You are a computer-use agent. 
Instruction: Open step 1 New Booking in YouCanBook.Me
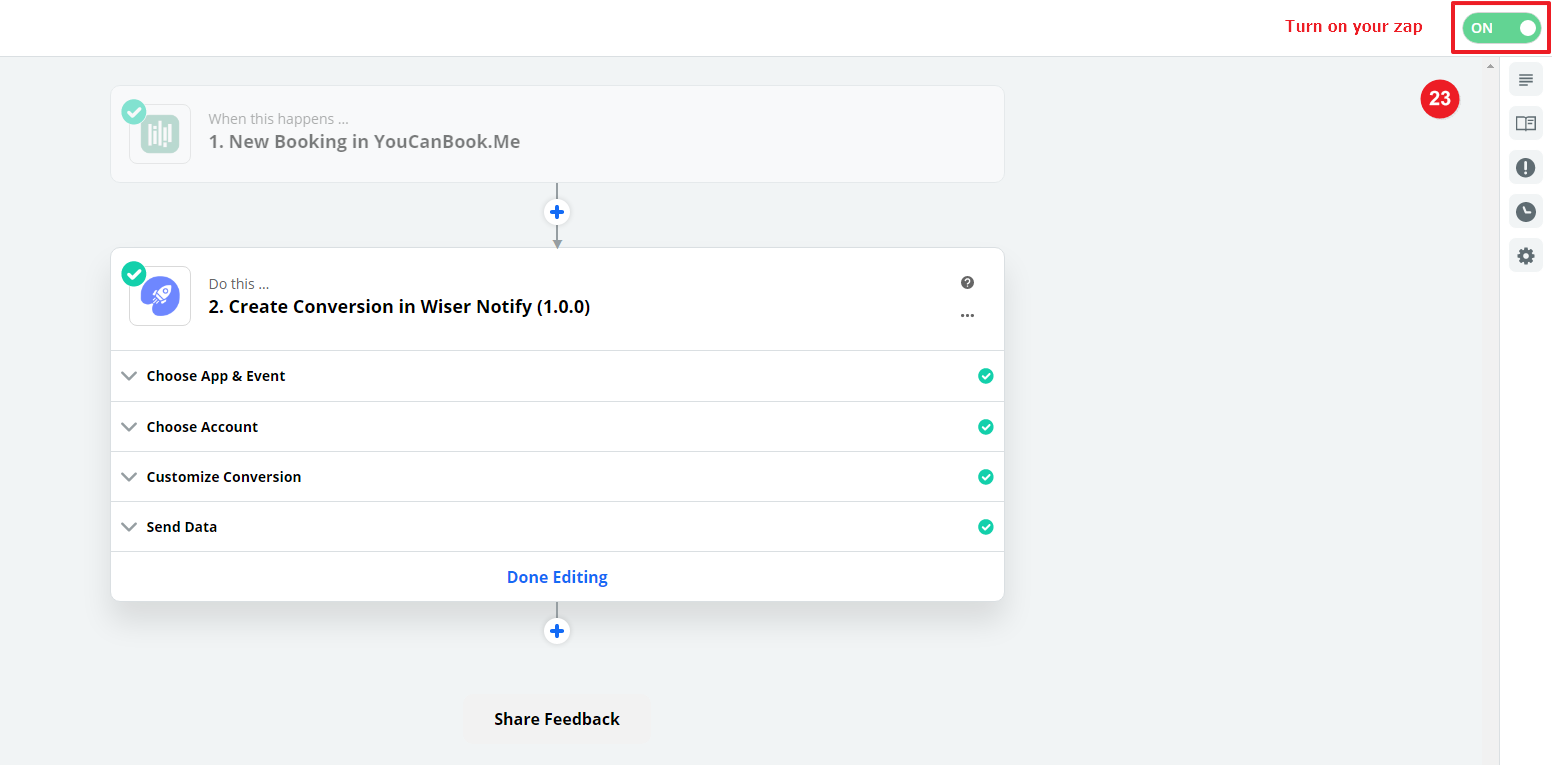[x=557, y=134]
